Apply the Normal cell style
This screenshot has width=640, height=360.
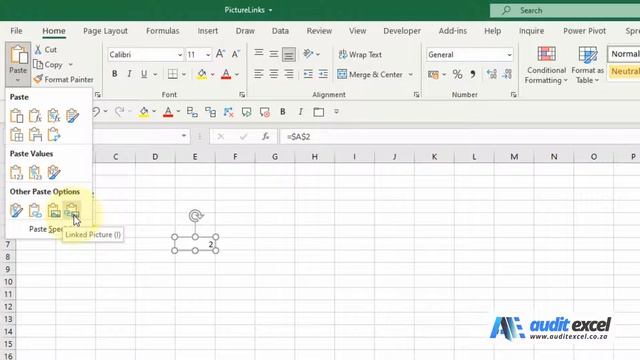(624, 54)
